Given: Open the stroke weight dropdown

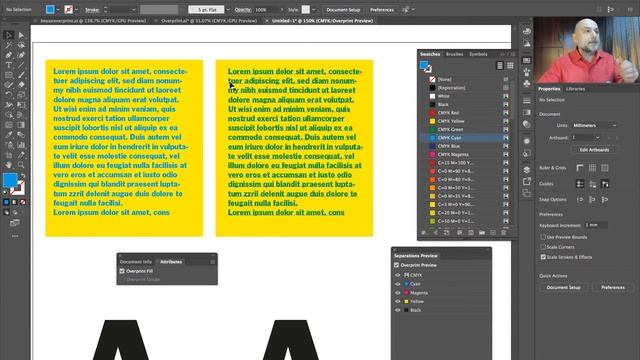Looking at the screenshot, I should point(133,9).
